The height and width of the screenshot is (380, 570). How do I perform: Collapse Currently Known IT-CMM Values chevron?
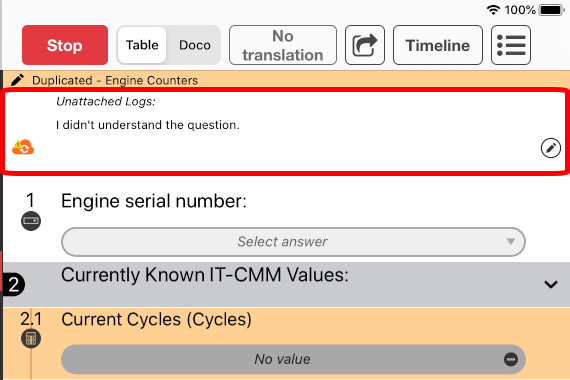click(x=551, y=284)
